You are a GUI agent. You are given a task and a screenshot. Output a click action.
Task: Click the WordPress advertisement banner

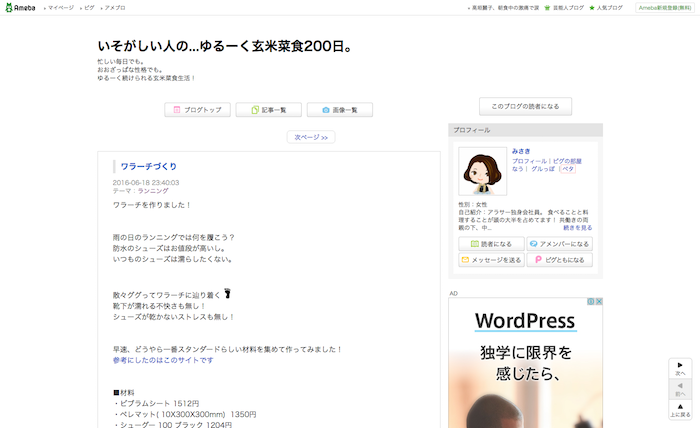(x=525, y=363)
